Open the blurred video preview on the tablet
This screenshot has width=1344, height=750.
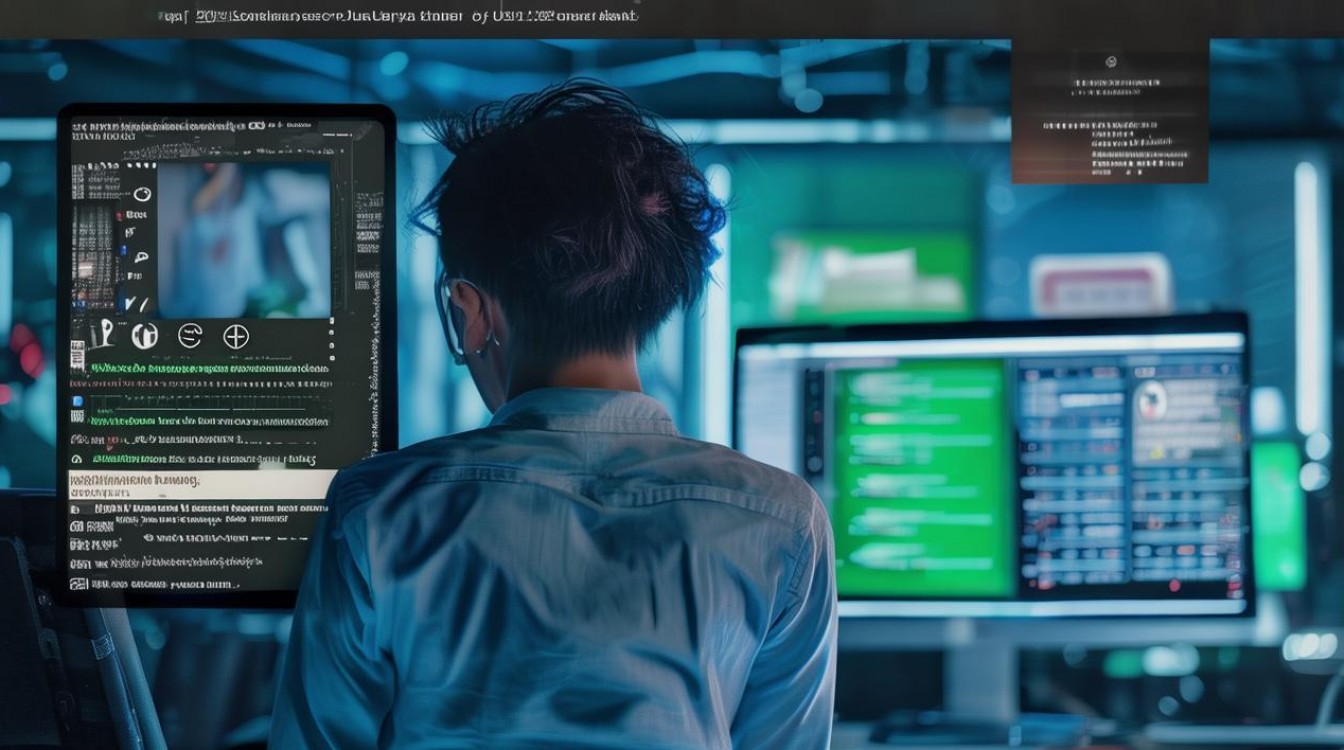(244, 240)
